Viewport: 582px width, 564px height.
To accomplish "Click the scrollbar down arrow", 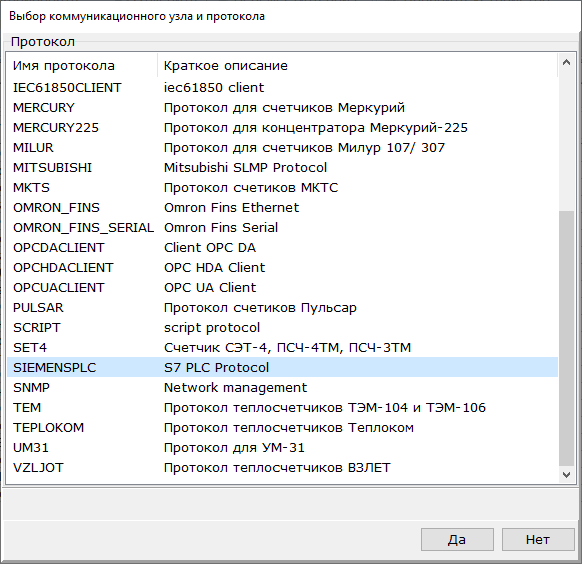I will click(x=566, y=475).
